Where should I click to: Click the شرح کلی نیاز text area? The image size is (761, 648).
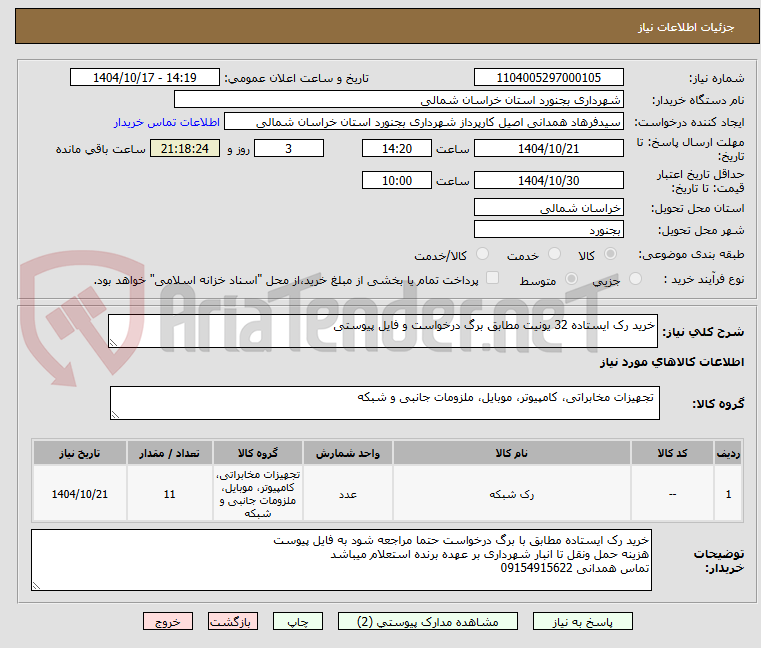pyautogui.click(x=383, y=331)
